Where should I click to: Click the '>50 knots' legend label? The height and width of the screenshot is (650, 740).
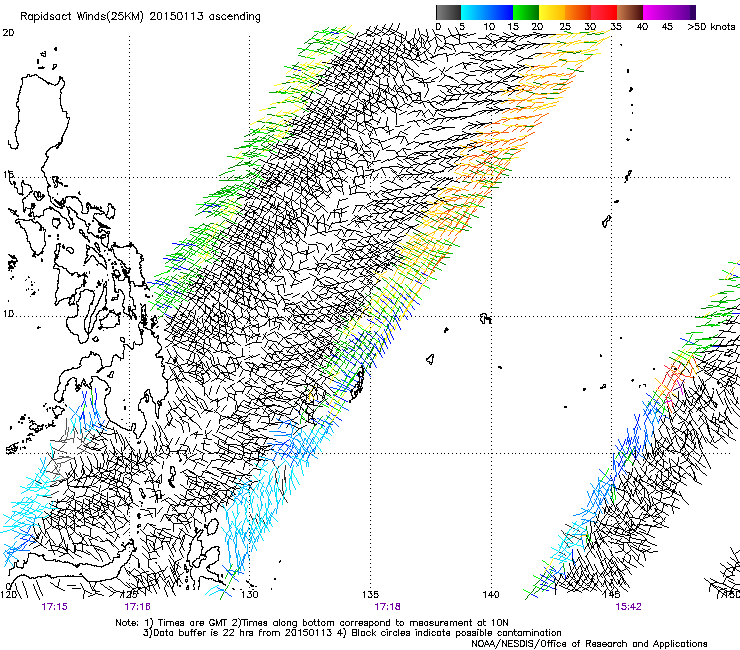pos(711,27)
